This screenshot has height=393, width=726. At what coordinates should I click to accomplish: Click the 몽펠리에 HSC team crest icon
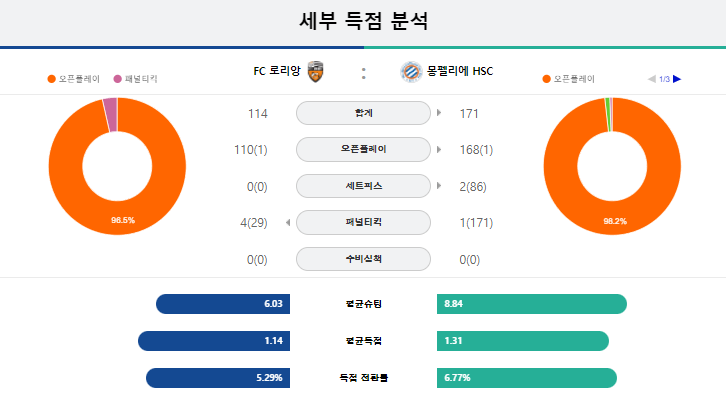pos(411,72)
